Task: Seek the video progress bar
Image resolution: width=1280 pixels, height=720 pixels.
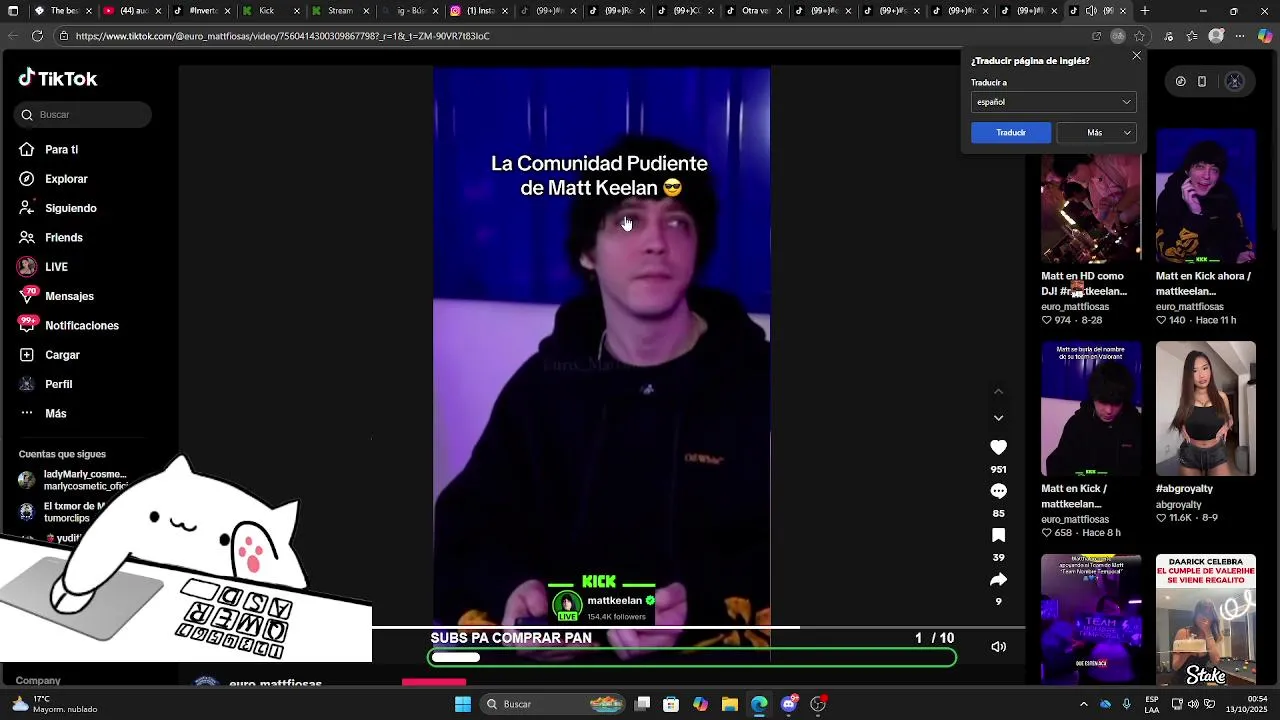Action: [x=698, y=627]
